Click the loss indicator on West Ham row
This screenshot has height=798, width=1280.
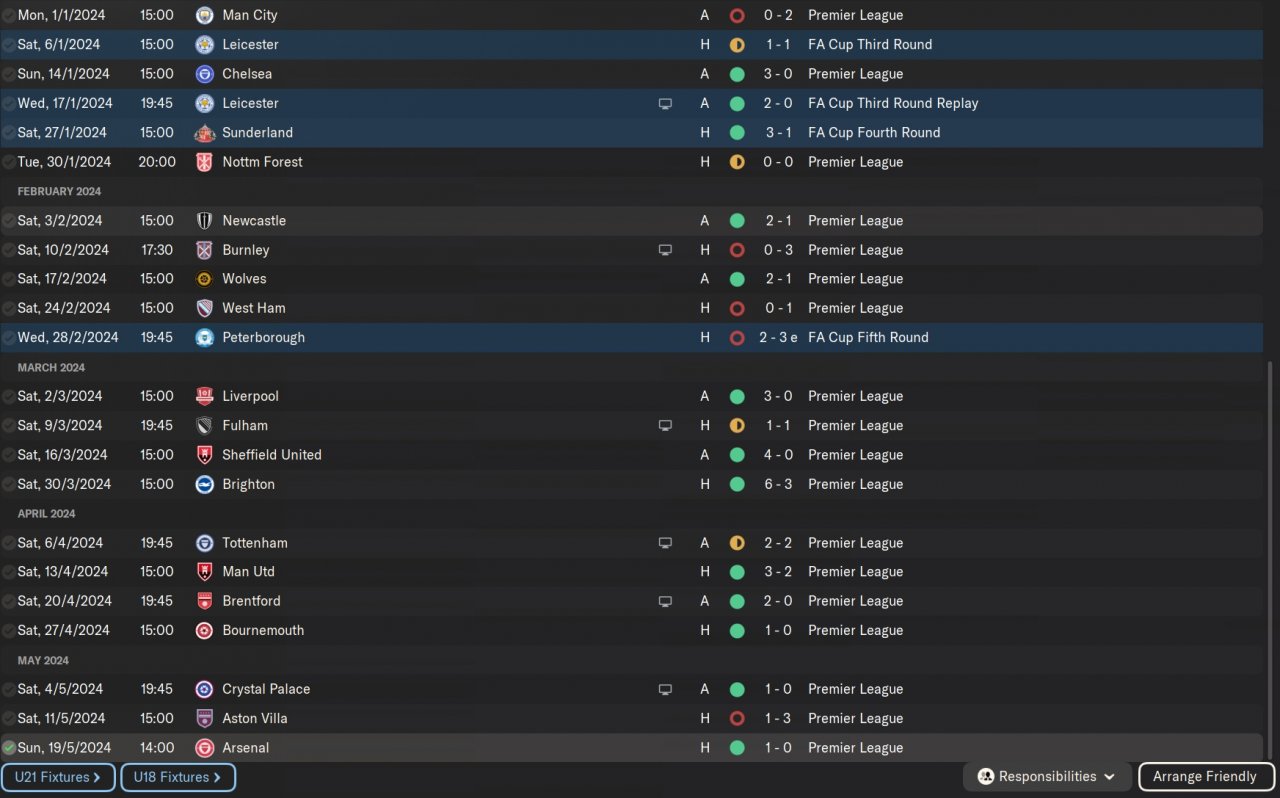click(x=737, y=308)
